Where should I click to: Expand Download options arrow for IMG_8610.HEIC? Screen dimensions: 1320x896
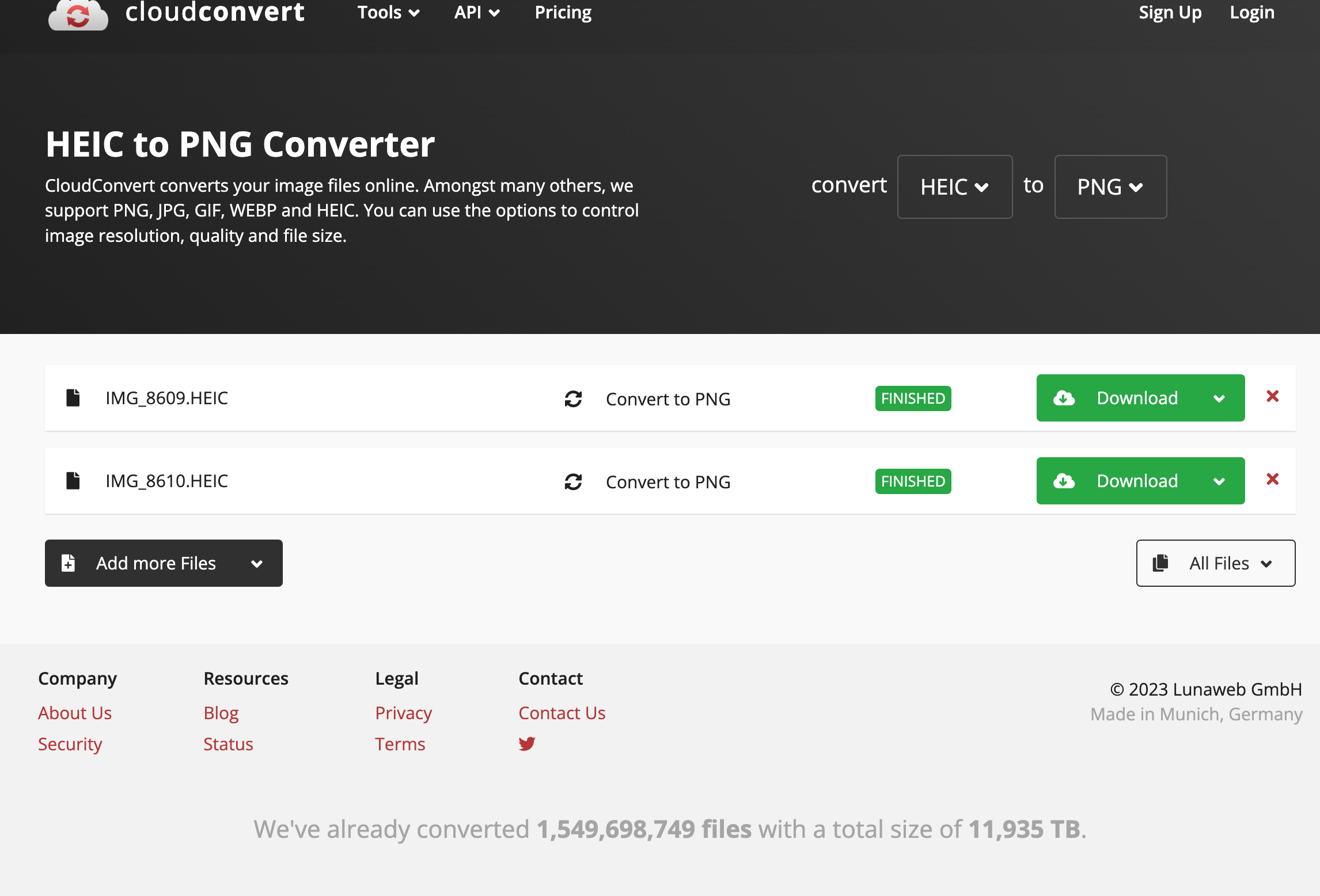point(1219,481)
